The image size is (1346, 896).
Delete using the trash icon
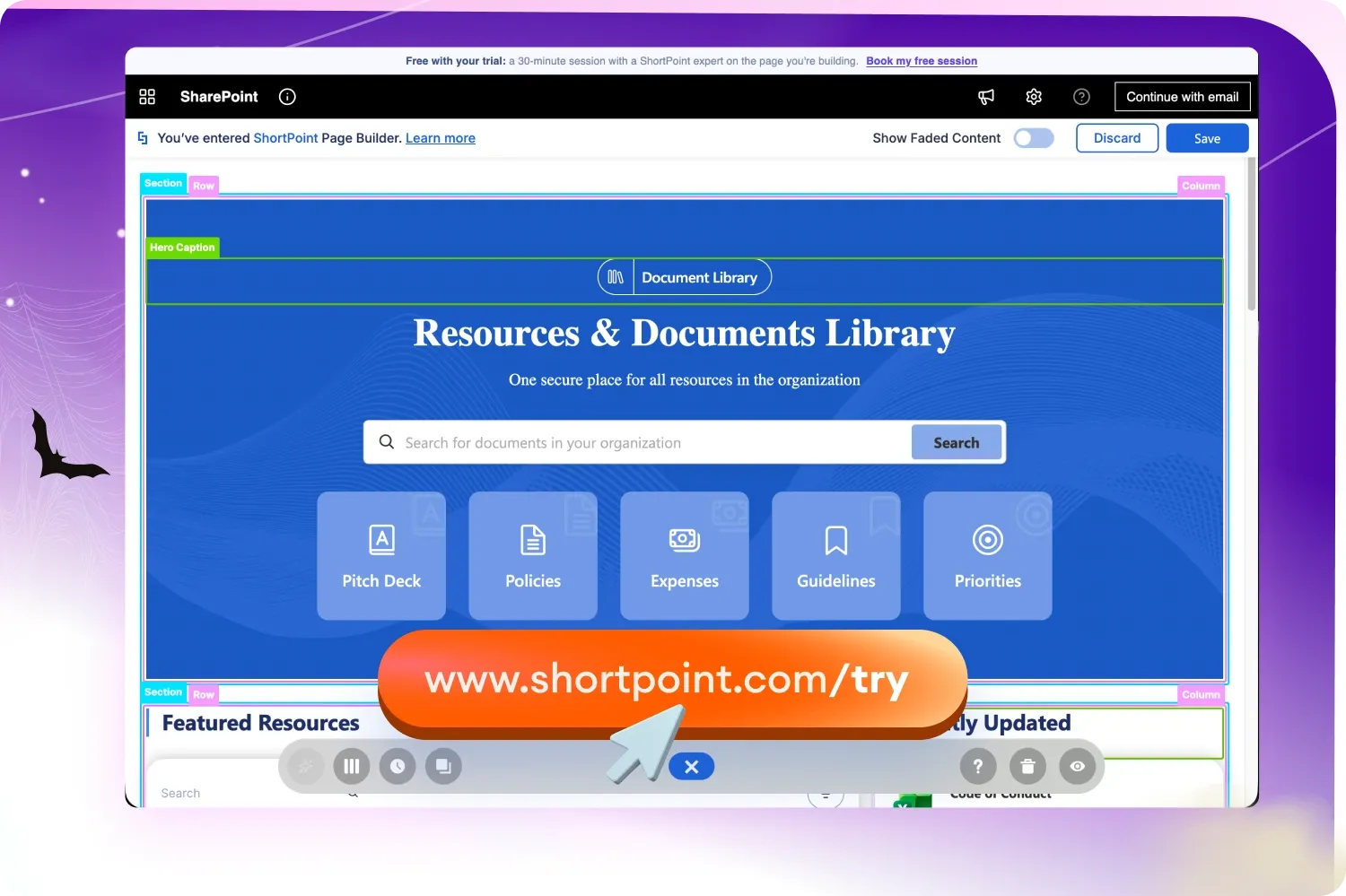click(x=1028, y=766)
